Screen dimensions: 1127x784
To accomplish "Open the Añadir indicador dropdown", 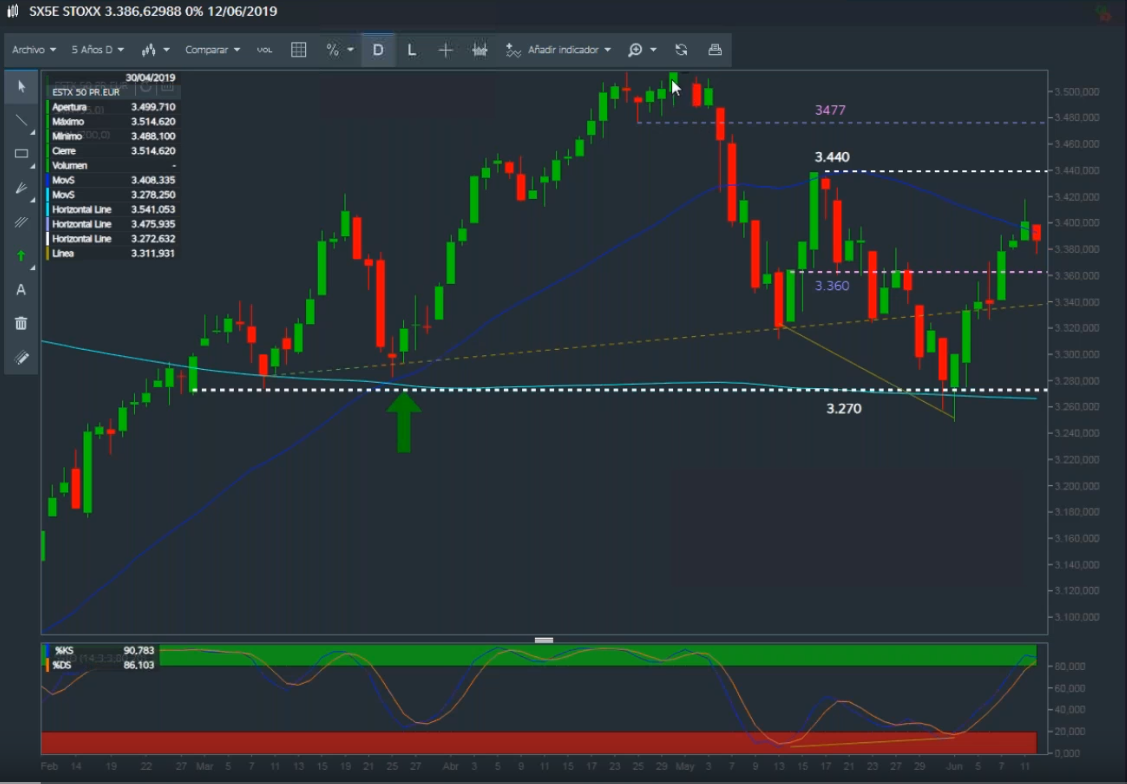I will point(569,50).
